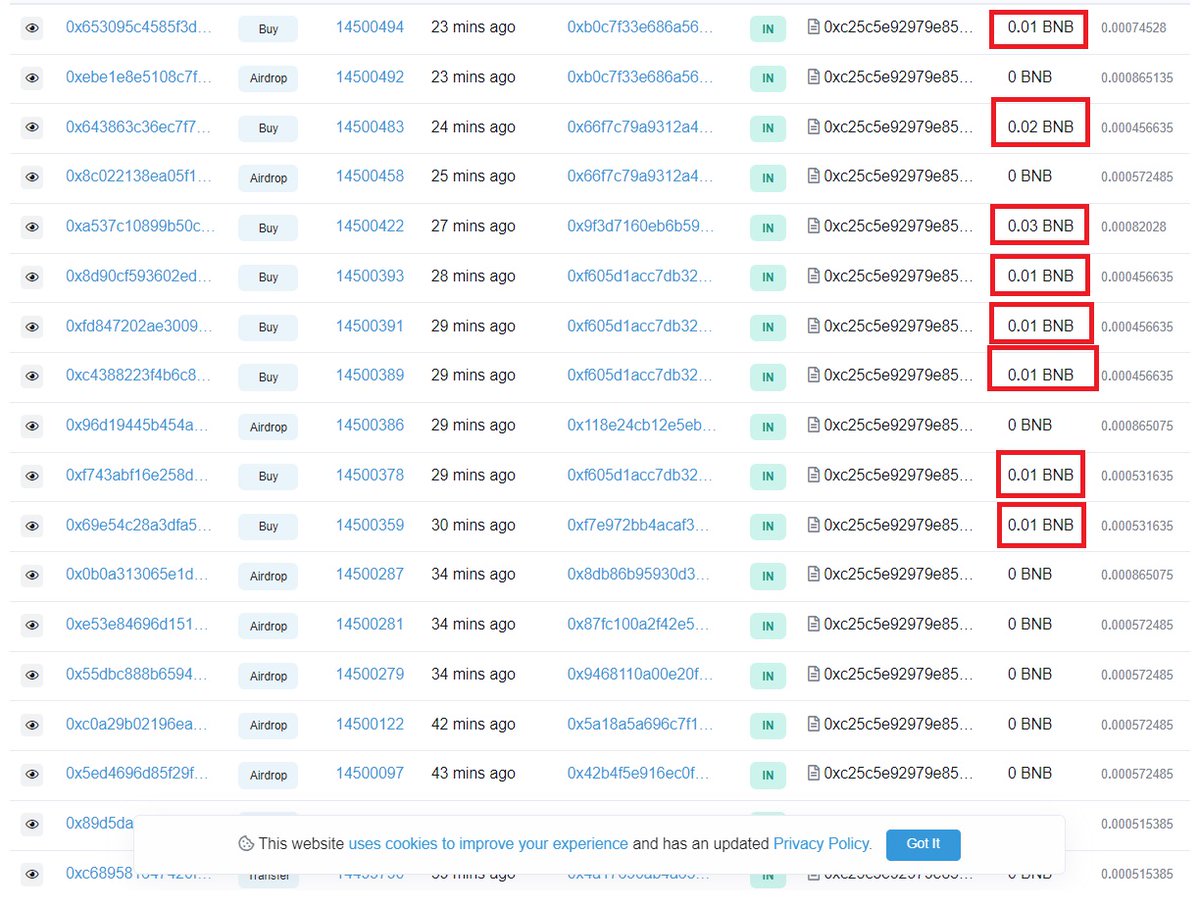1200x906 pixels.
Task: Open sender address 0x8db86b95930d3
Action: pos(639,575)
